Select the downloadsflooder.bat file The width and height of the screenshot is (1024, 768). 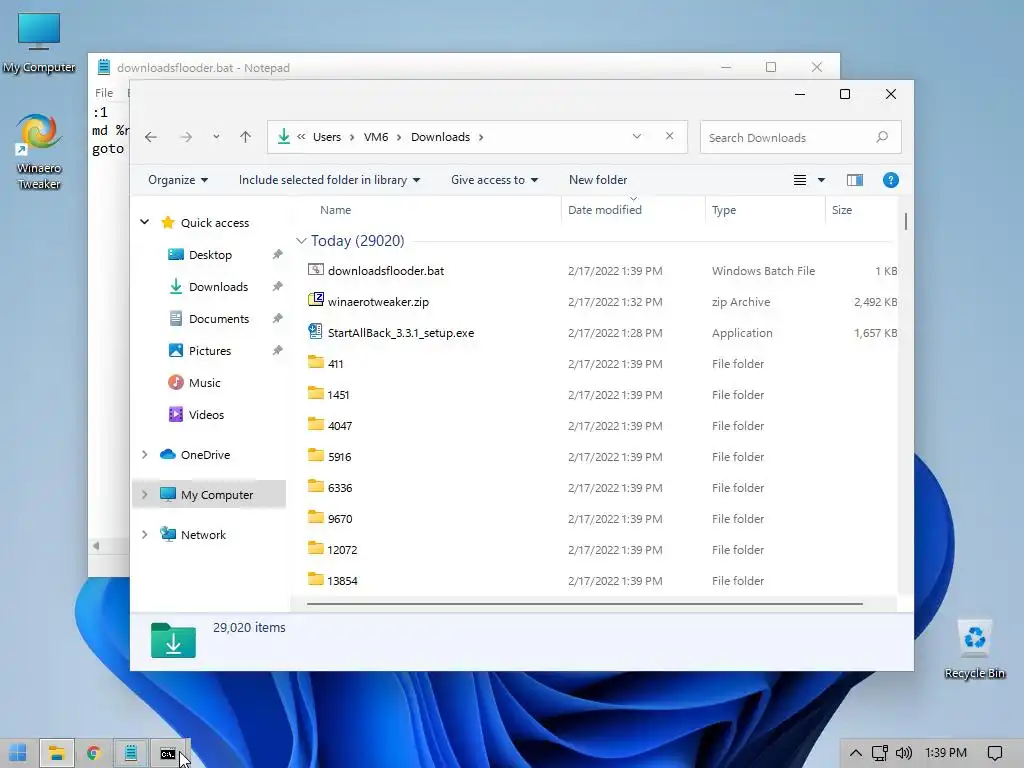coord(385,271)
